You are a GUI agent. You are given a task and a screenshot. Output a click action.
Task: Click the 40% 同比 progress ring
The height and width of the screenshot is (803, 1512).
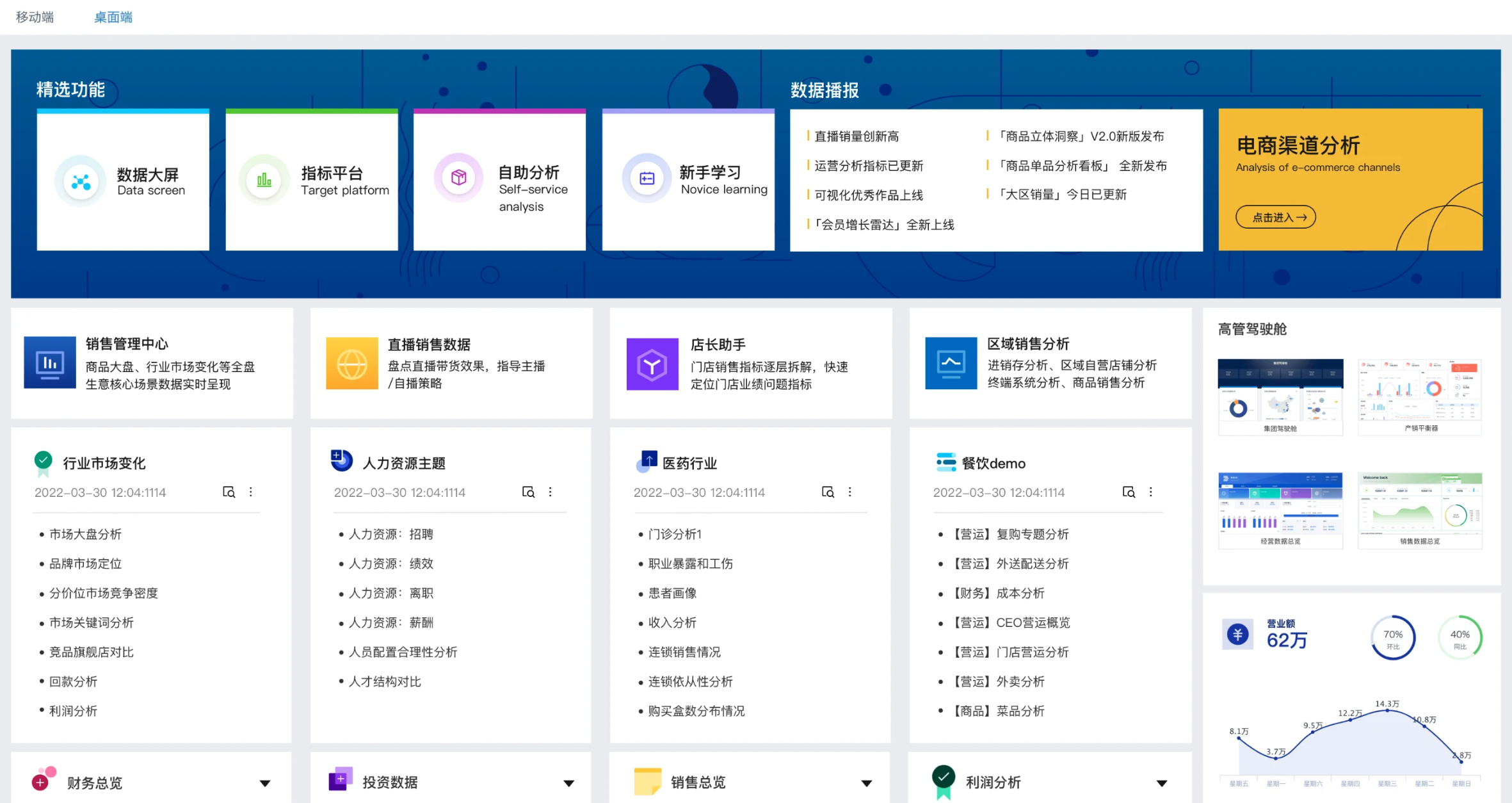pos(1460,638)
